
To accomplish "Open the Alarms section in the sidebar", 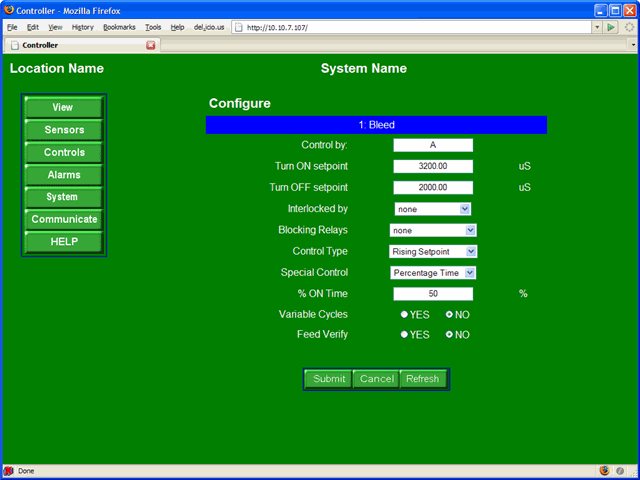I will pos(64,175).
